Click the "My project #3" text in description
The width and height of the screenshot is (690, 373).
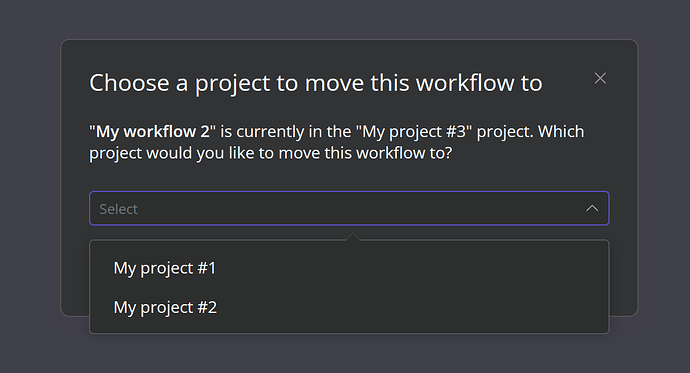click(414, 132)
